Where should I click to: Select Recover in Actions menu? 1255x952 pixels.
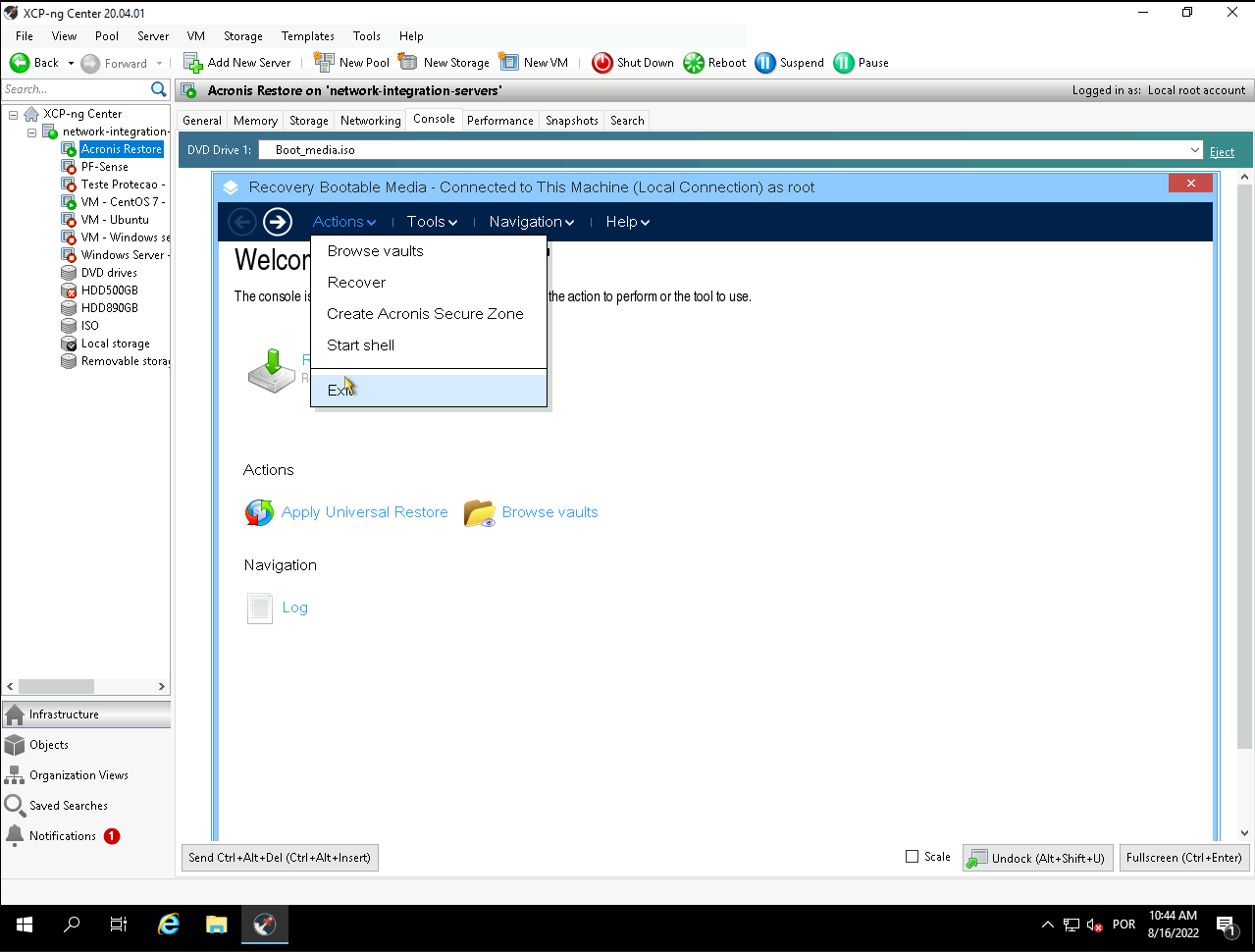coord(429,283)
